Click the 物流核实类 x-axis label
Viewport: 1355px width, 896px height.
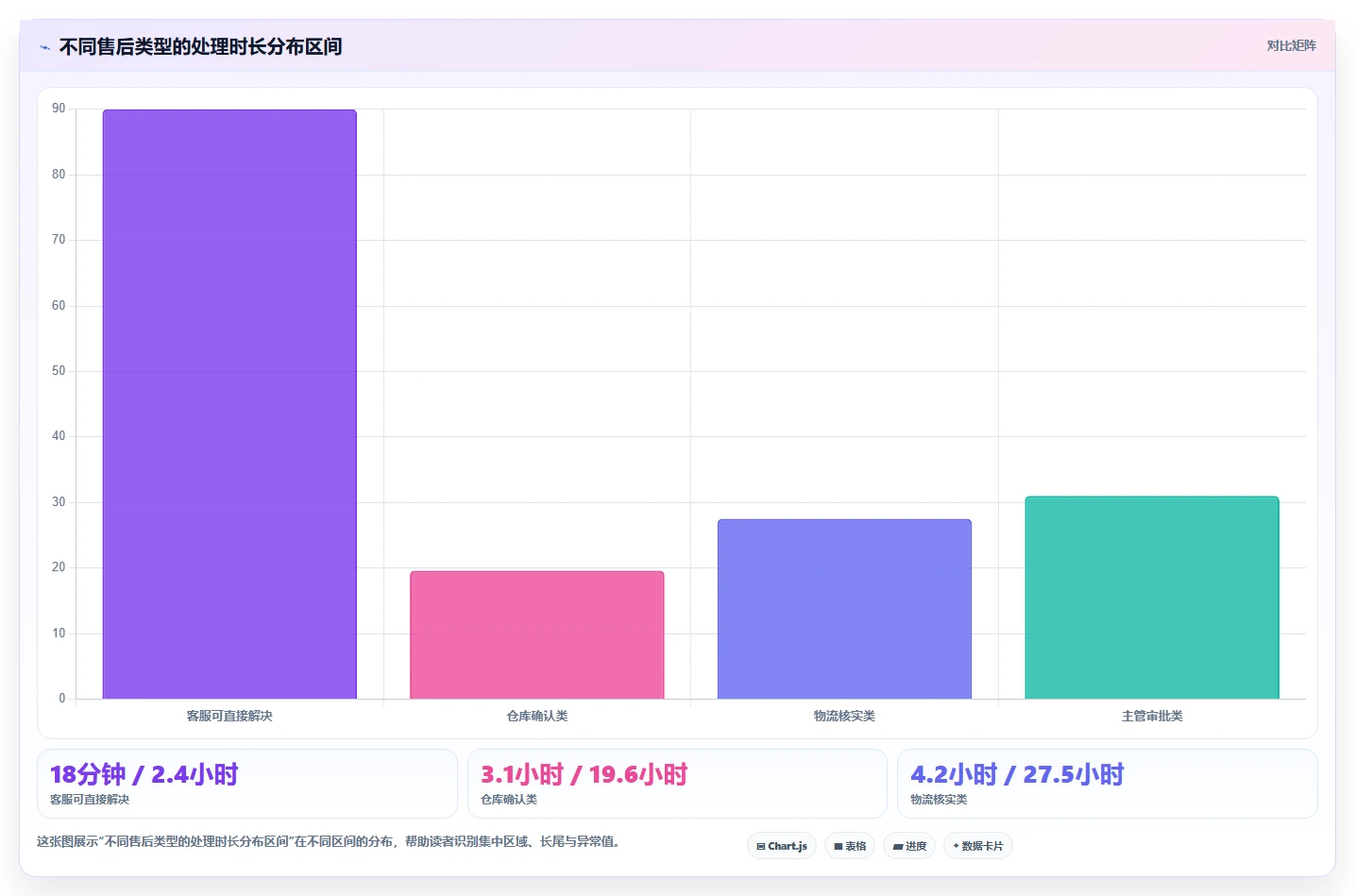pyautogui.click(x=844, y=716)
